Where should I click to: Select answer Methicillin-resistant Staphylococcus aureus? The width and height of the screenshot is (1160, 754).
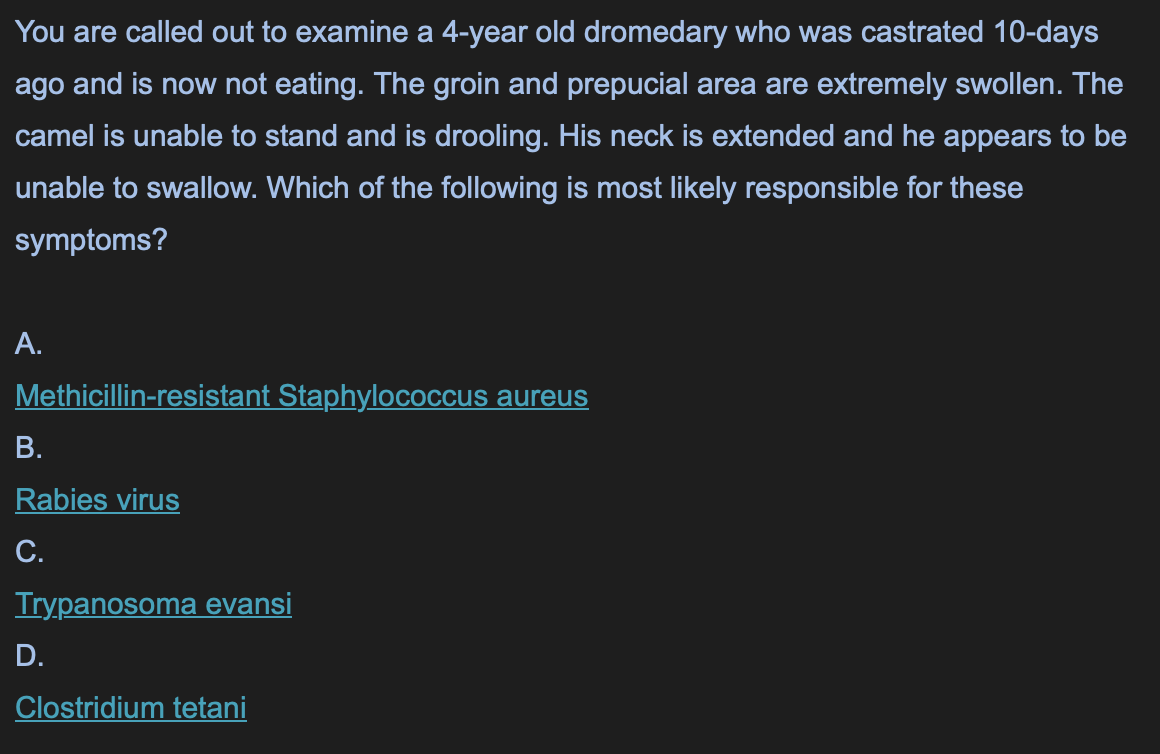pyautogui.click(x=302, y=396)
